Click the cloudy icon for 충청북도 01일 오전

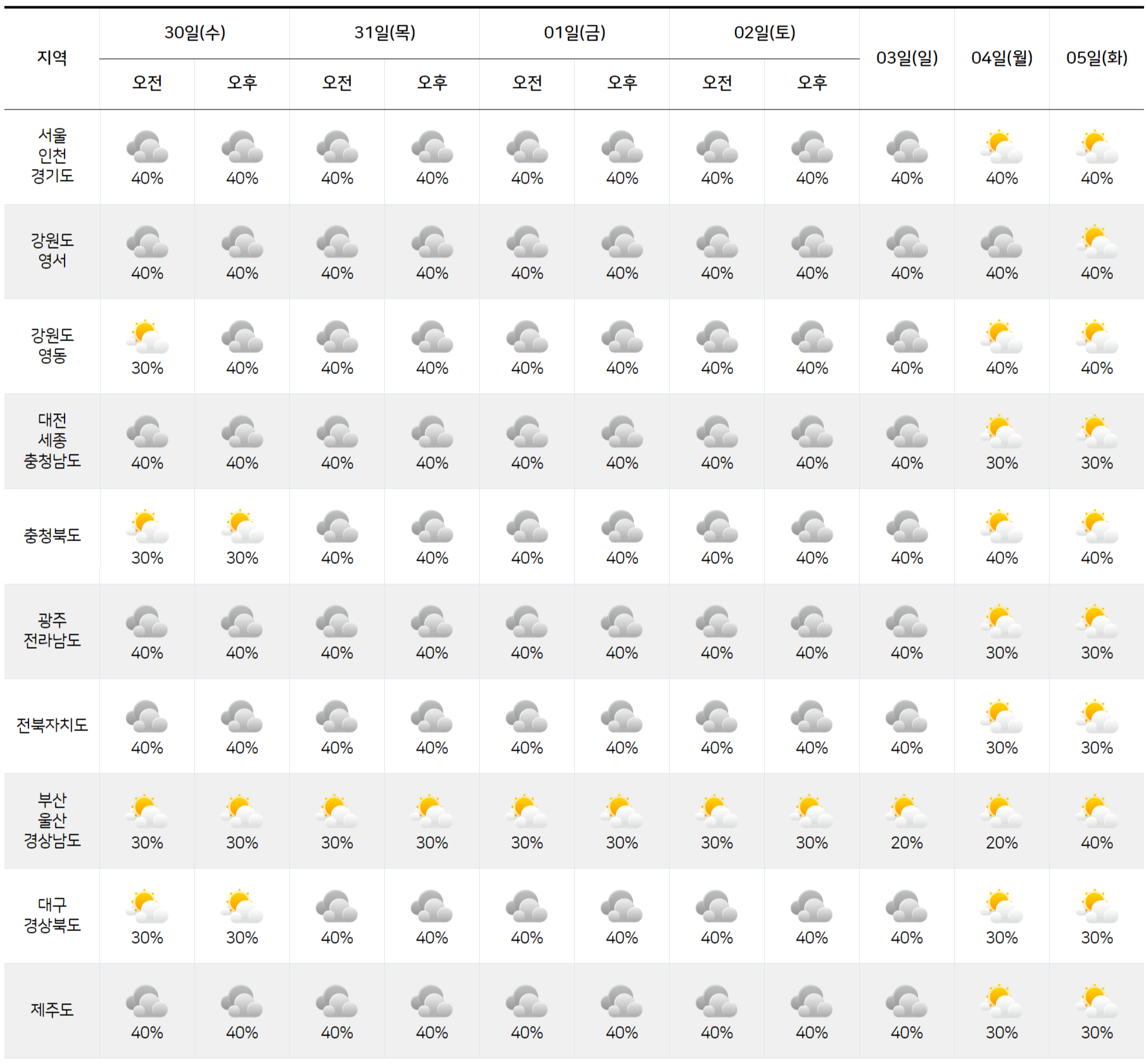pos(527,527)
